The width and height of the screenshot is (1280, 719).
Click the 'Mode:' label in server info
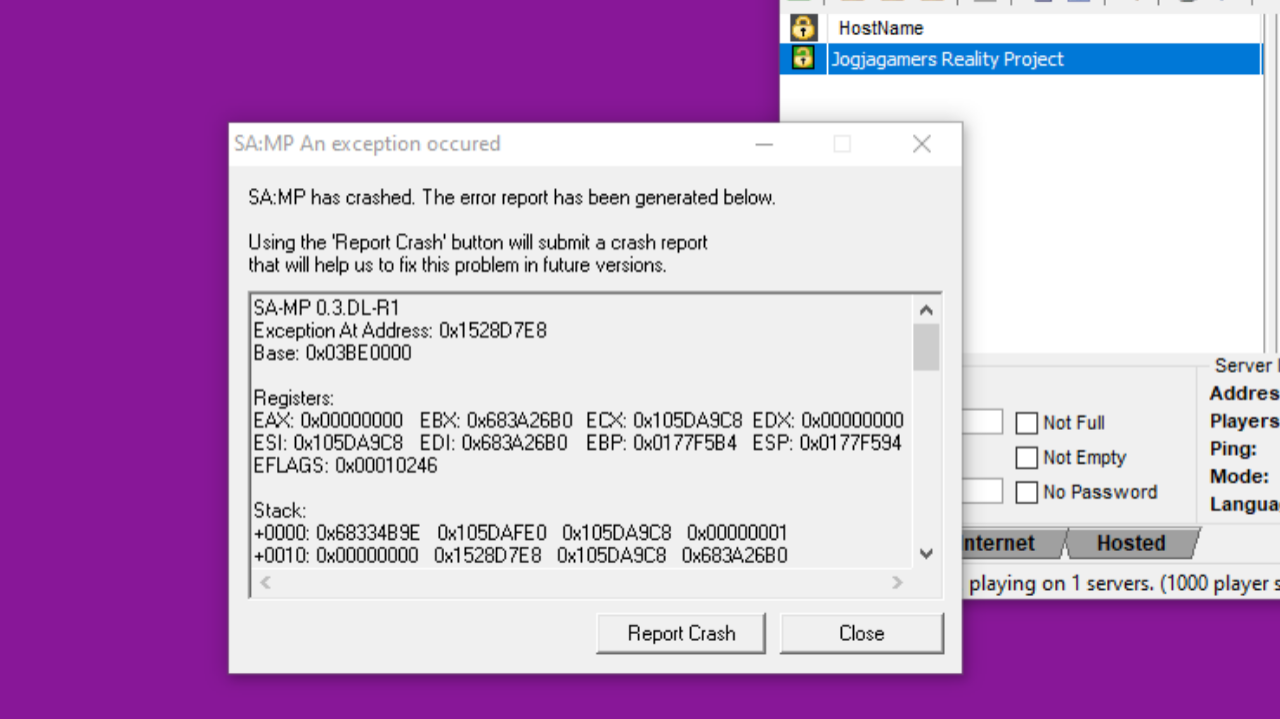(x=1239, y=476)
